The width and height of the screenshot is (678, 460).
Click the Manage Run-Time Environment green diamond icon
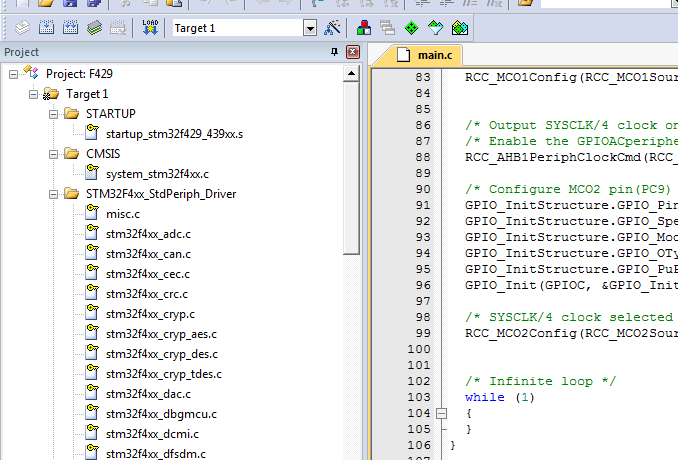[x=411, y=28]
